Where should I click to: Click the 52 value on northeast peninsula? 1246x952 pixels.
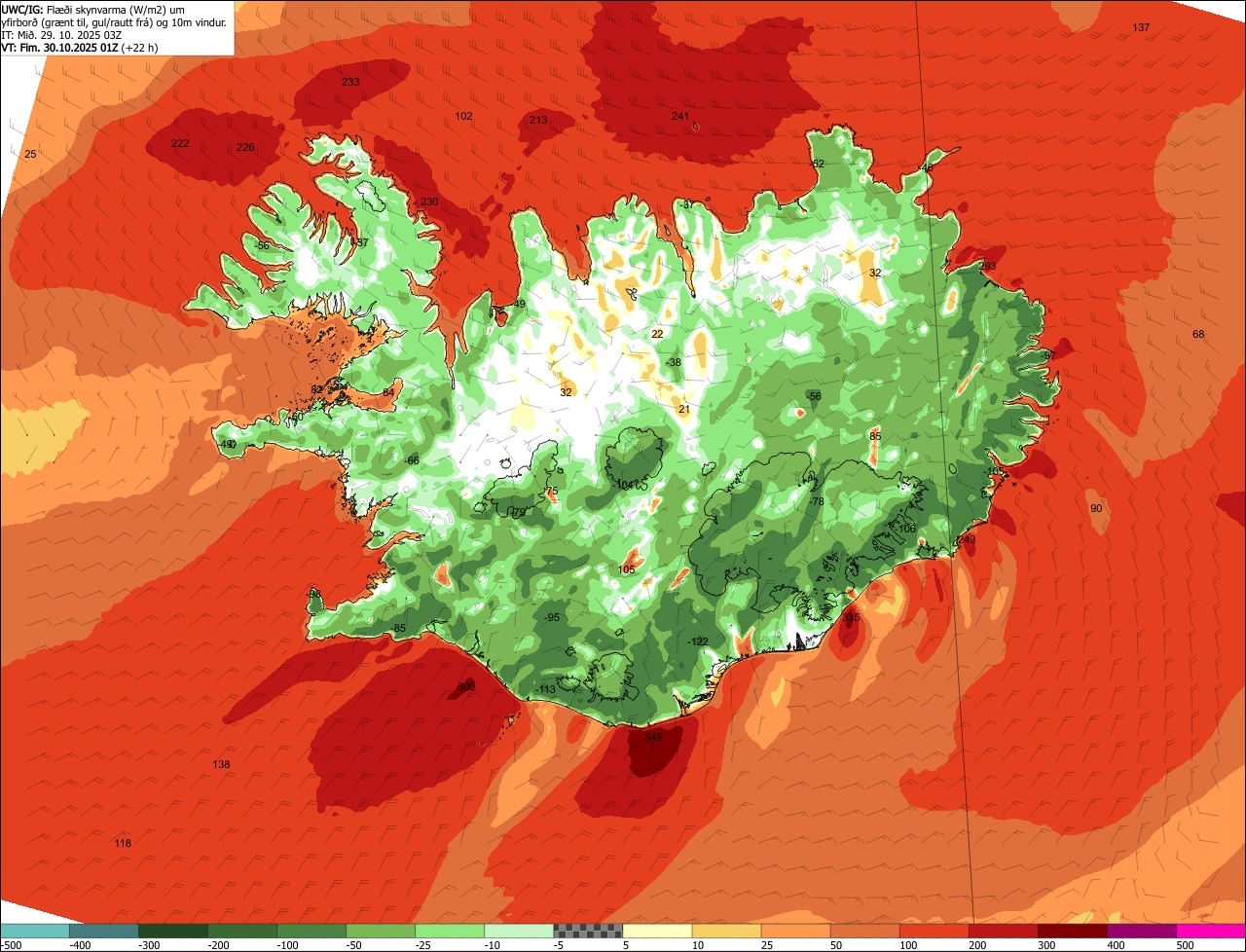pos(818,164)
